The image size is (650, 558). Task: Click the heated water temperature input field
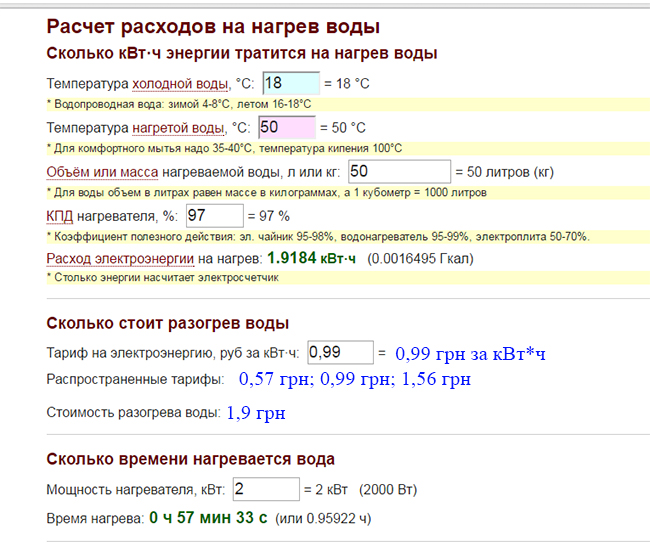(286, 127)
